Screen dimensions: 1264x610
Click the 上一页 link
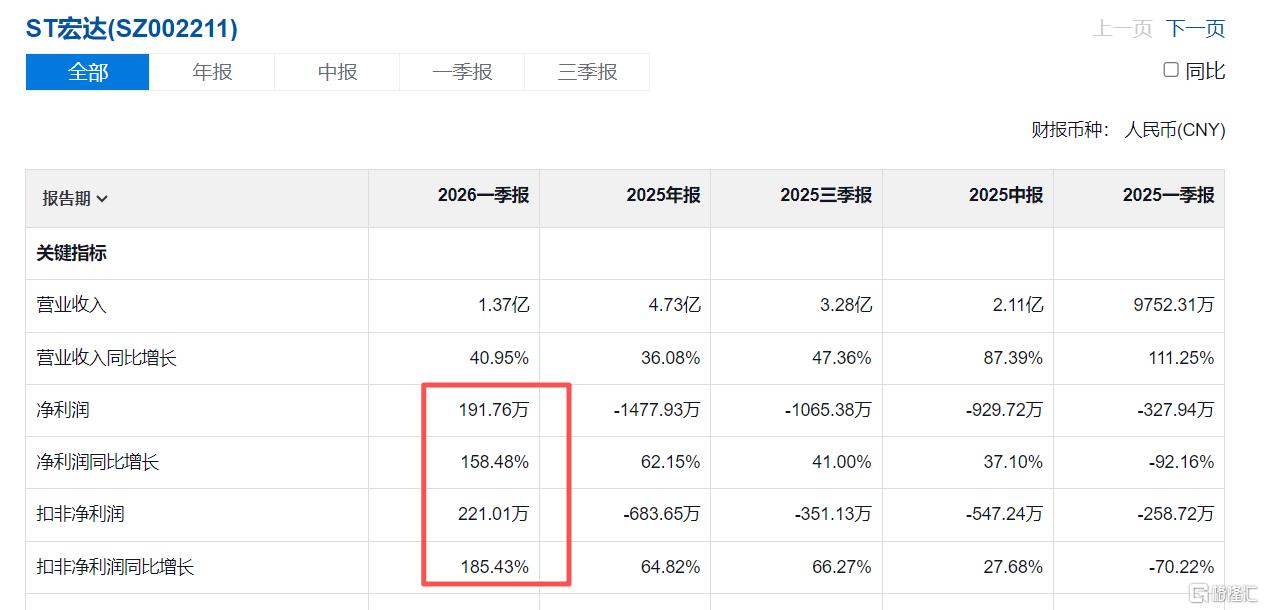pos(1122,28)
